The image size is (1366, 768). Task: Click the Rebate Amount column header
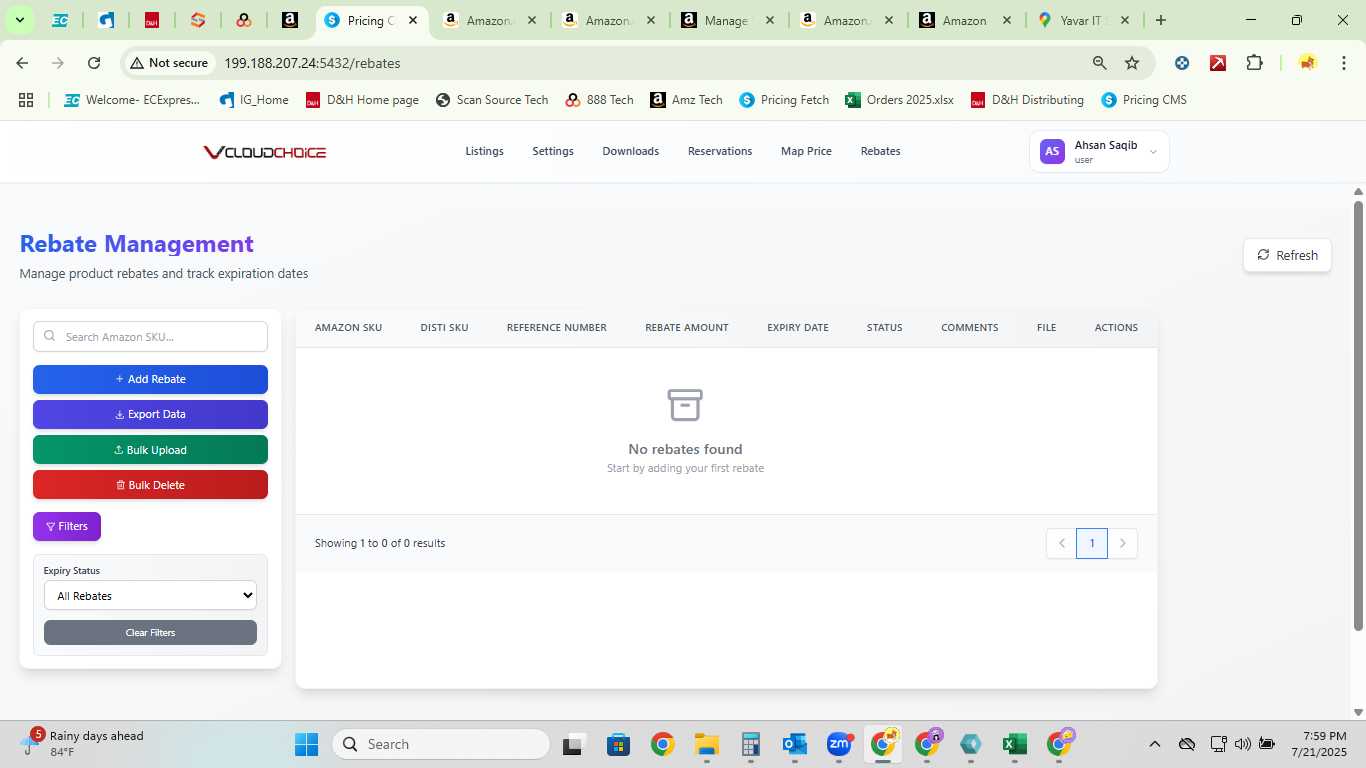[687, 327]
